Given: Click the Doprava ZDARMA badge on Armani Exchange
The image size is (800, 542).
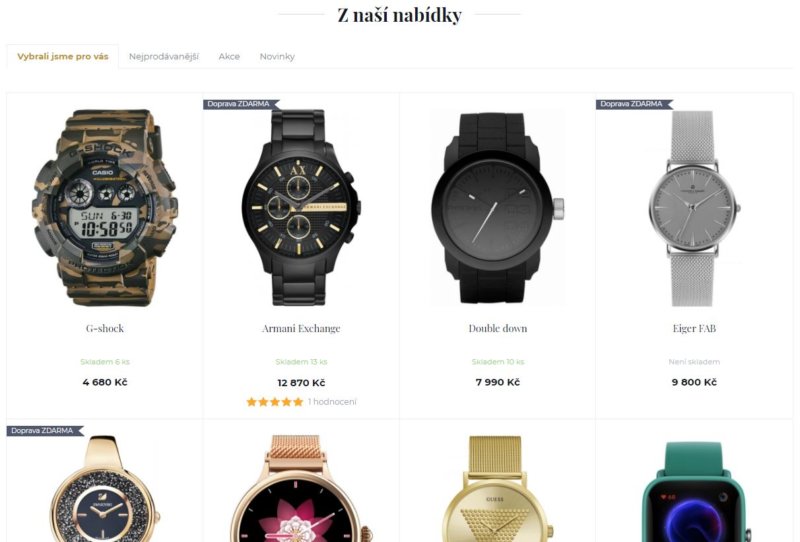Looking at the screenshot, I should click(241, 104).
